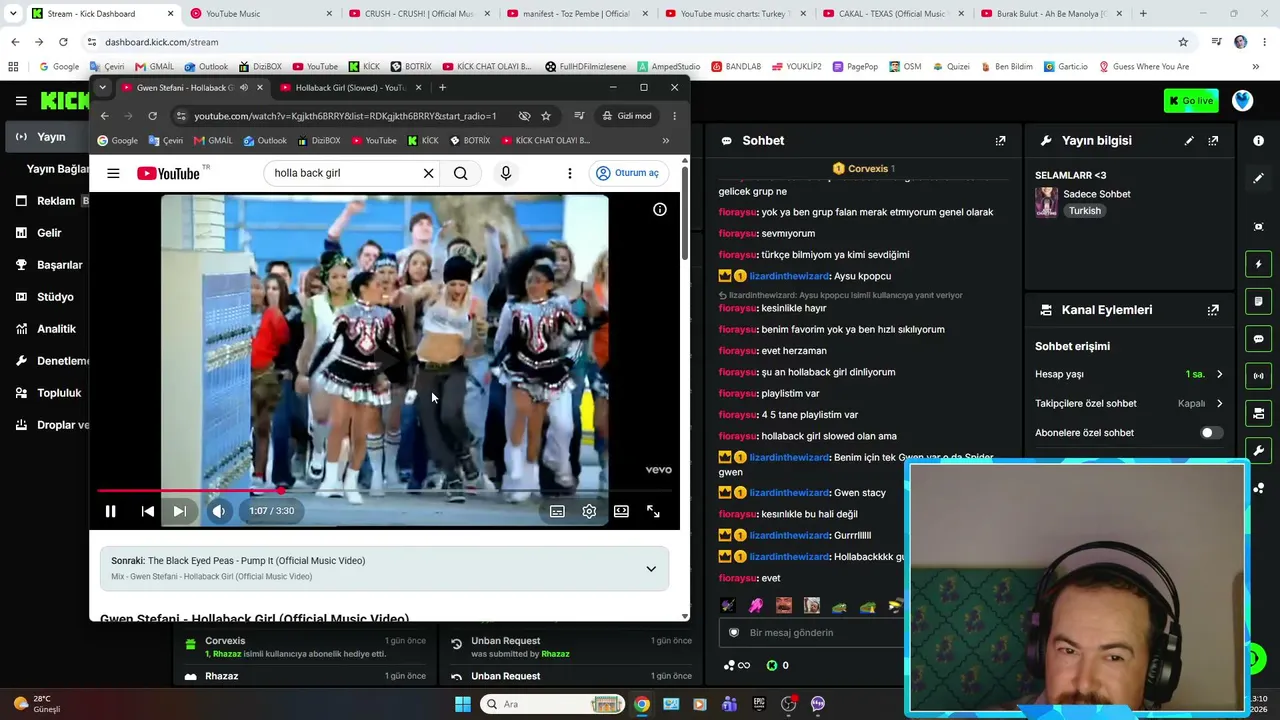1280x720 pixels.
Task: Pop out the Yayın bilgisi panel
Action: [x=1213, y=141]
